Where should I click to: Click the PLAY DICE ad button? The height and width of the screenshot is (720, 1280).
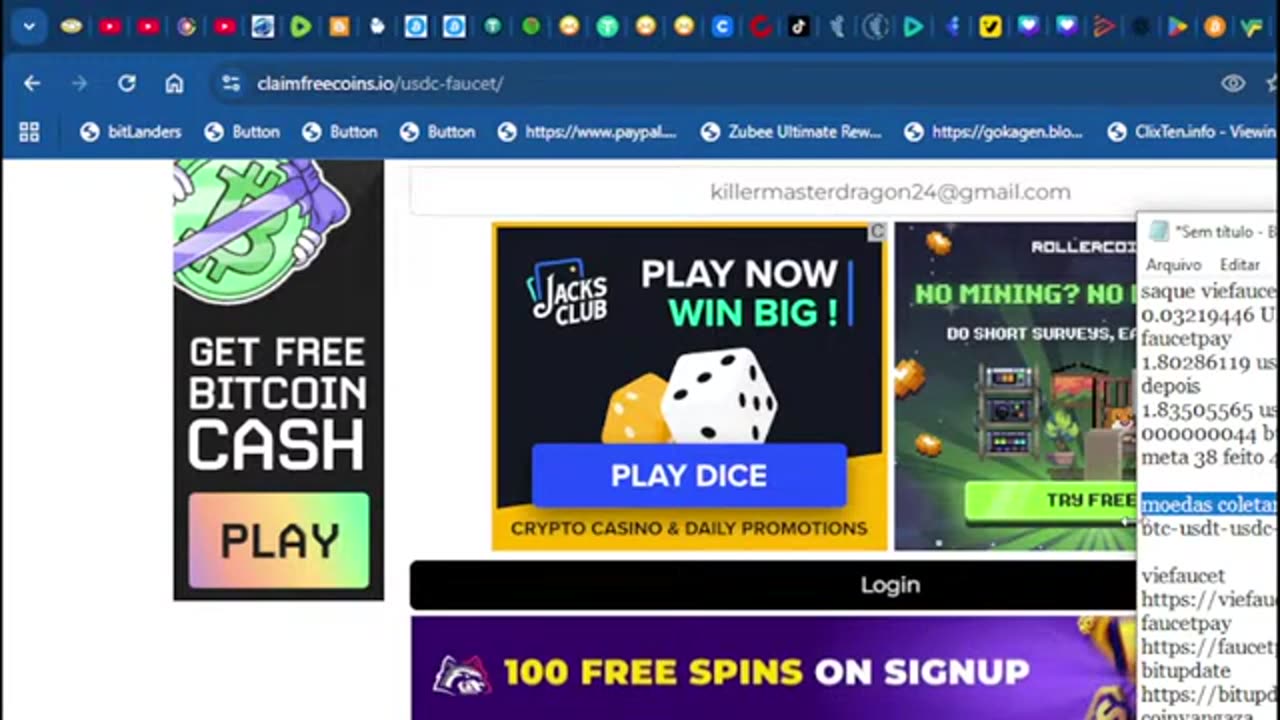pyautogui.click(x=689, y=476)
